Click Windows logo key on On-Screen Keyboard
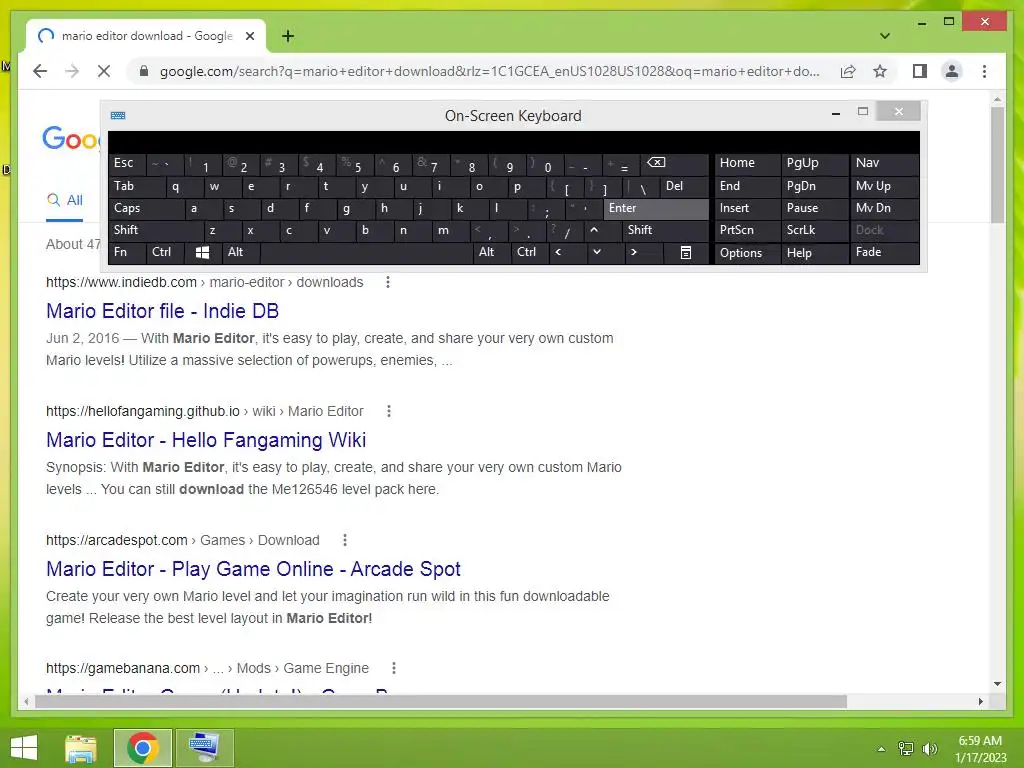Screen dimensions: 1024x768 [x=202, y=252]
